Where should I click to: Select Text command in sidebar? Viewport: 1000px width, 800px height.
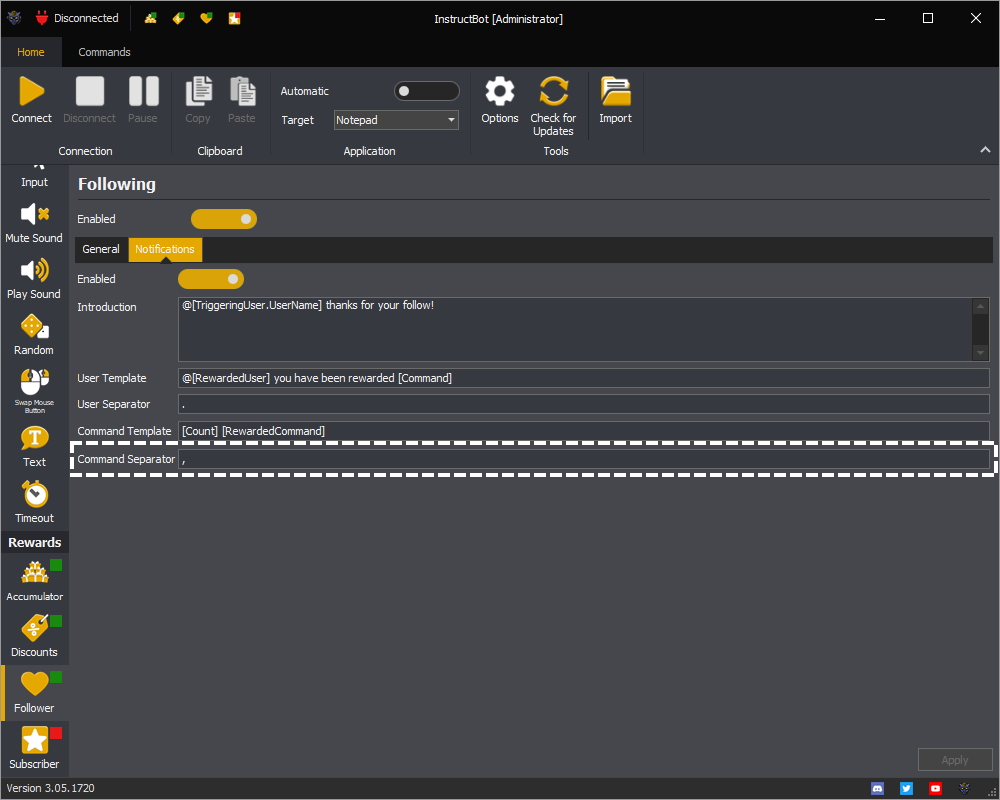34,447
